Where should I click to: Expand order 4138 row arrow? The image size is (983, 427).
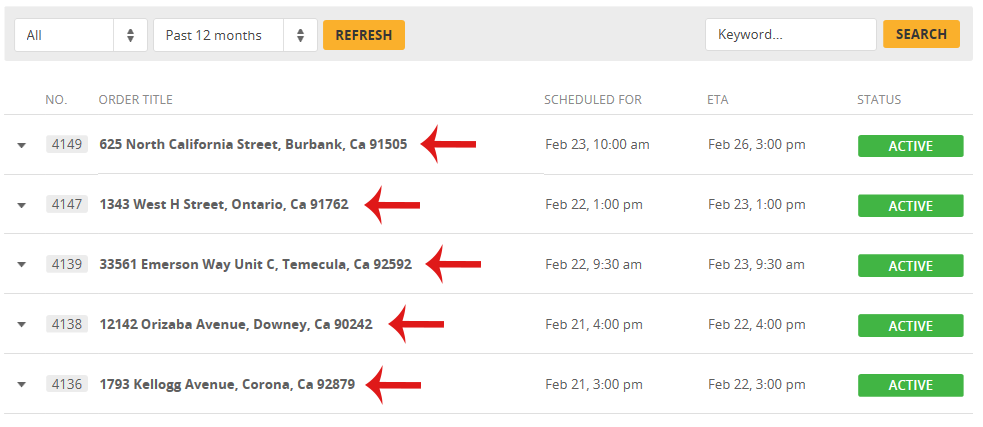21,325
